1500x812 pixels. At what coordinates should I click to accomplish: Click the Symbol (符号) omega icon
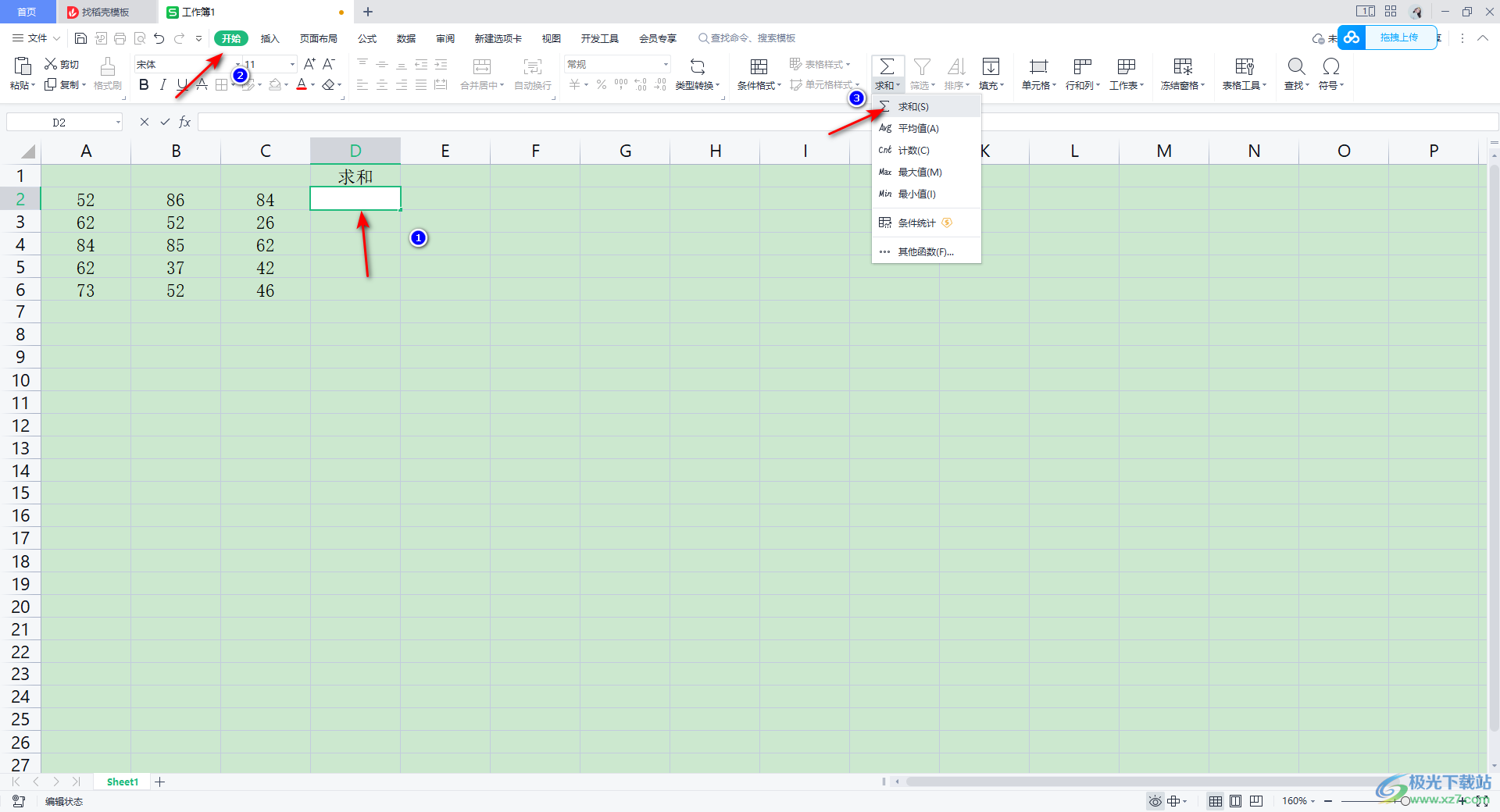pyautogui.click(x=1331, y=66)
